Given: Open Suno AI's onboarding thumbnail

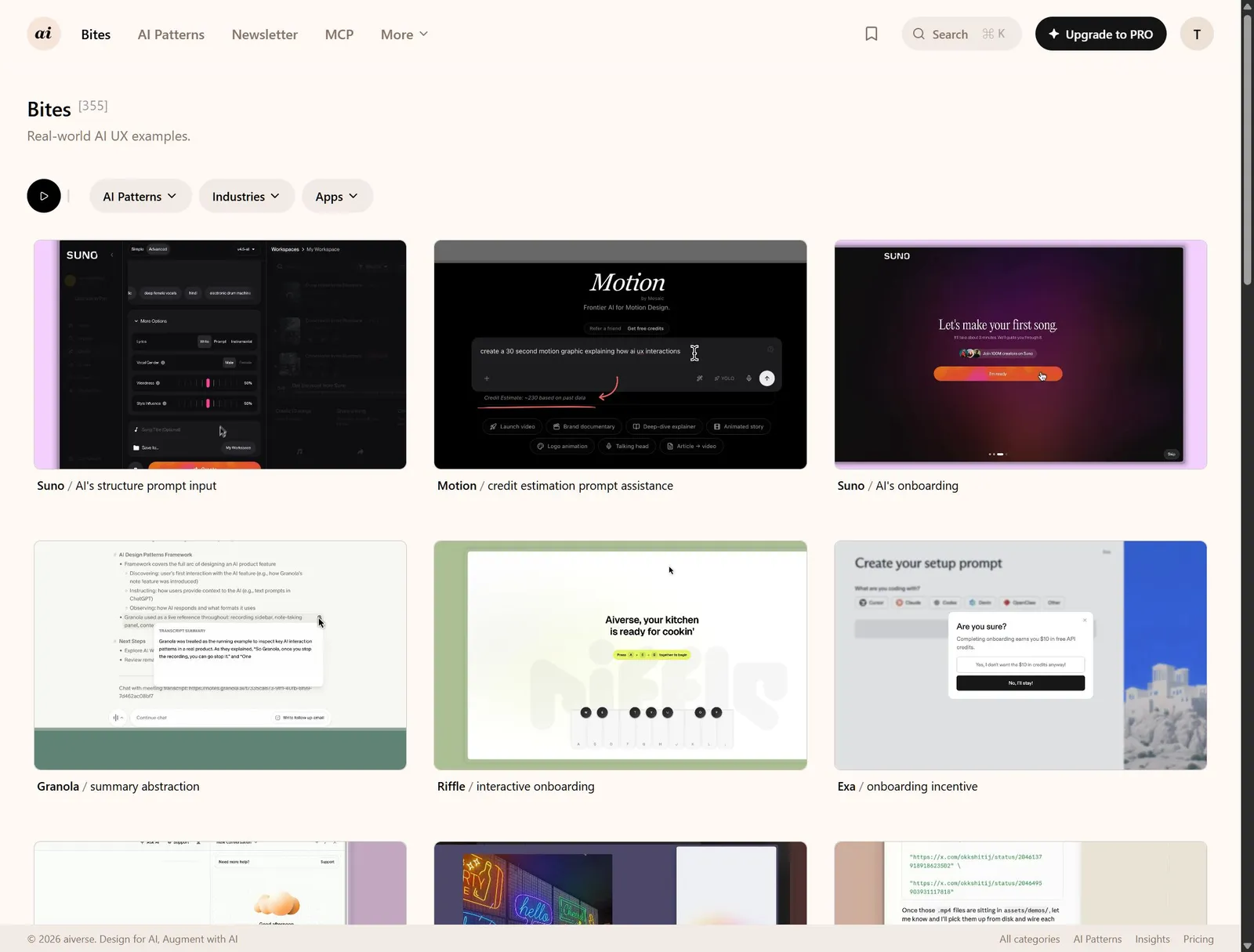Looking at the screenshot, I should [x=1020, y=355].
